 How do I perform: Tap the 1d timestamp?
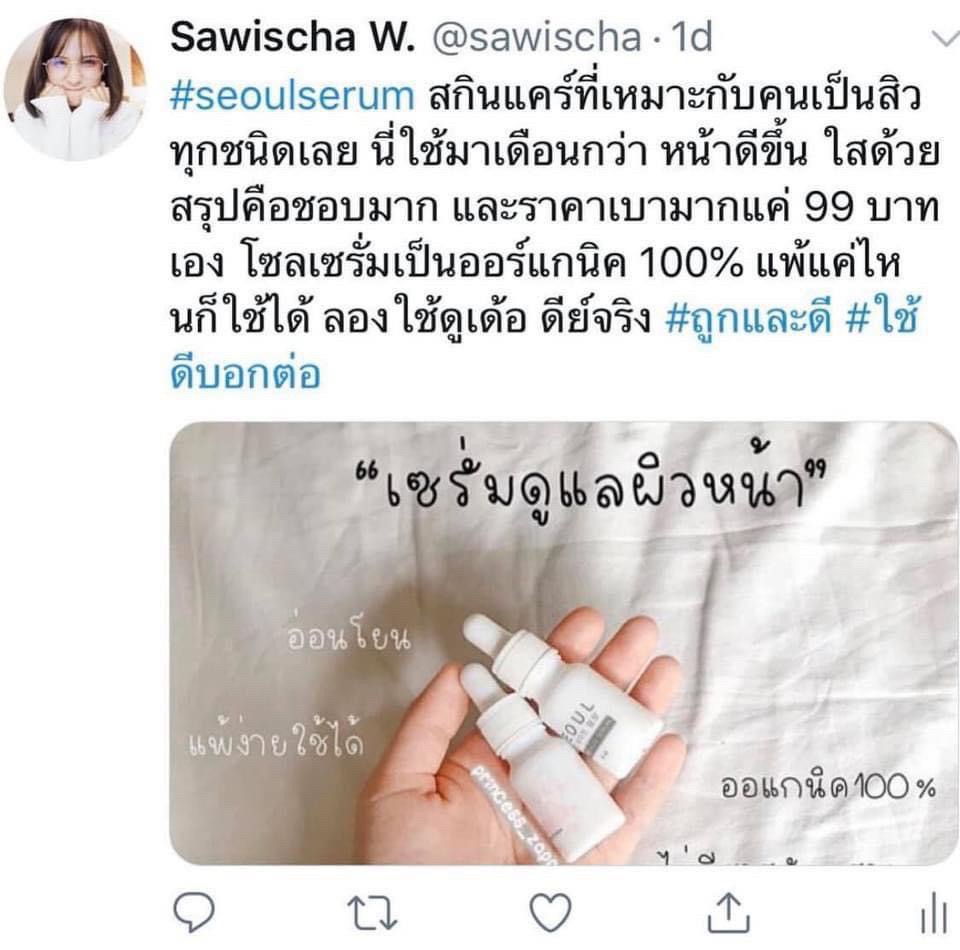pos(692,37)
